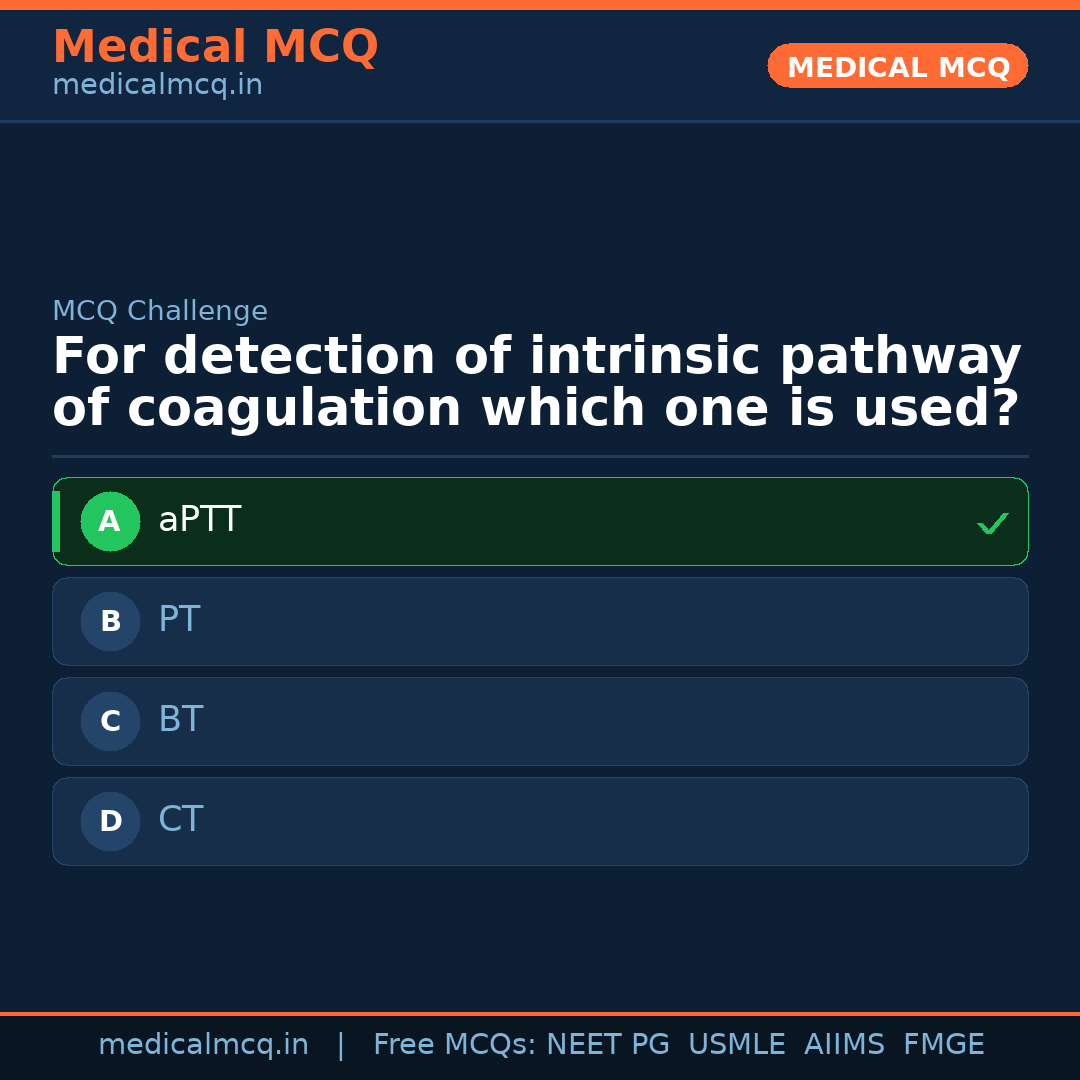
Task: Open the medicalmcq.in link in footer
Action: [x=203, y=1045]
